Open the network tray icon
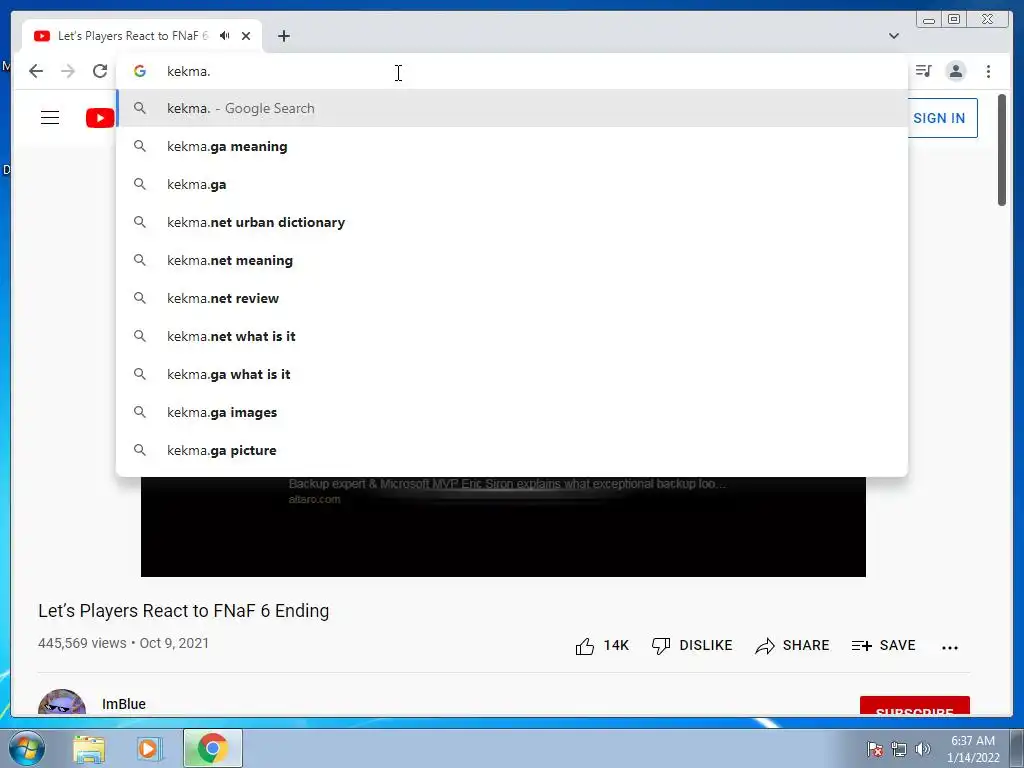 click(x=899, y=749)
